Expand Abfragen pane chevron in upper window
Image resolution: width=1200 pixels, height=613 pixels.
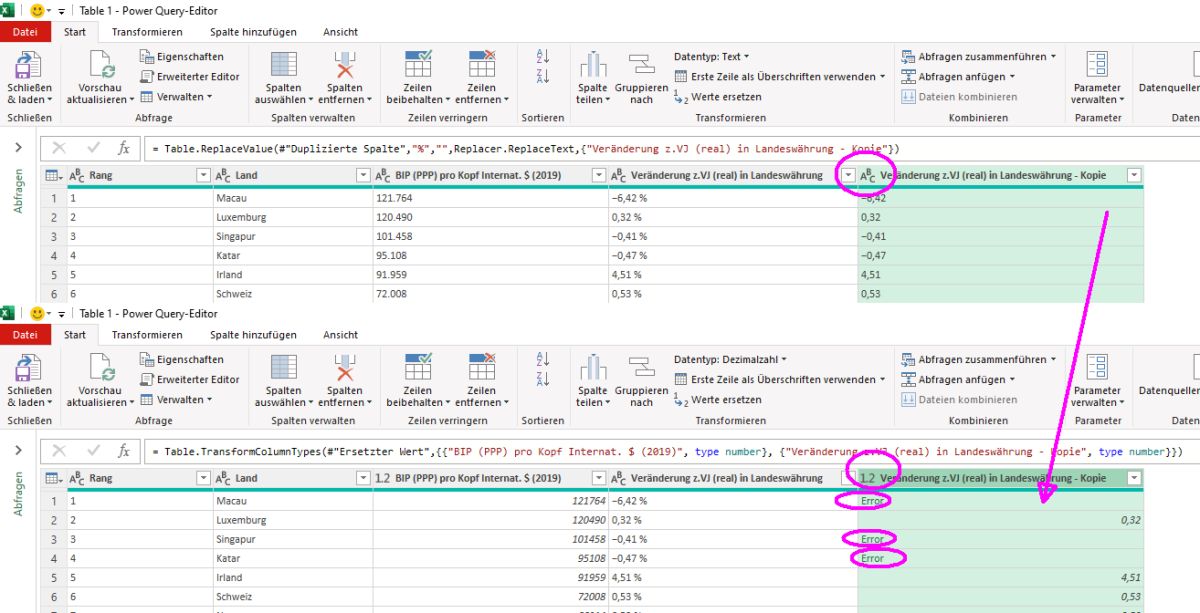click(x=18, y=148)
